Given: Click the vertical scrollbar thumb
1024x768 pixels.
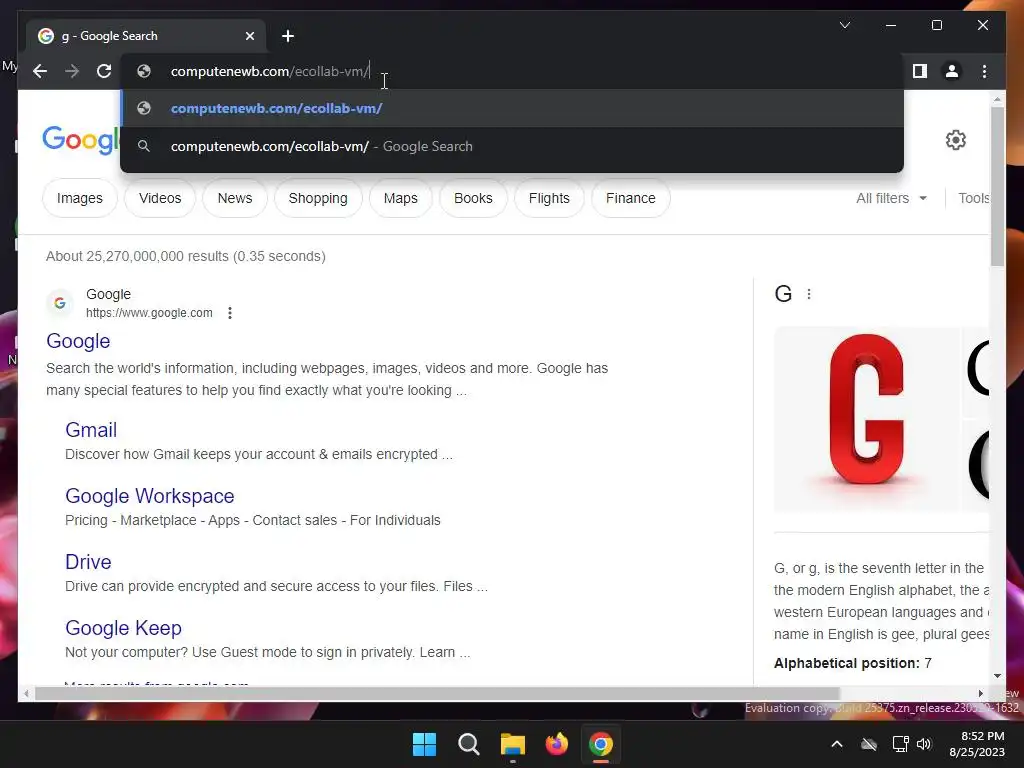Looking at the screenshot, I should 997,186.
